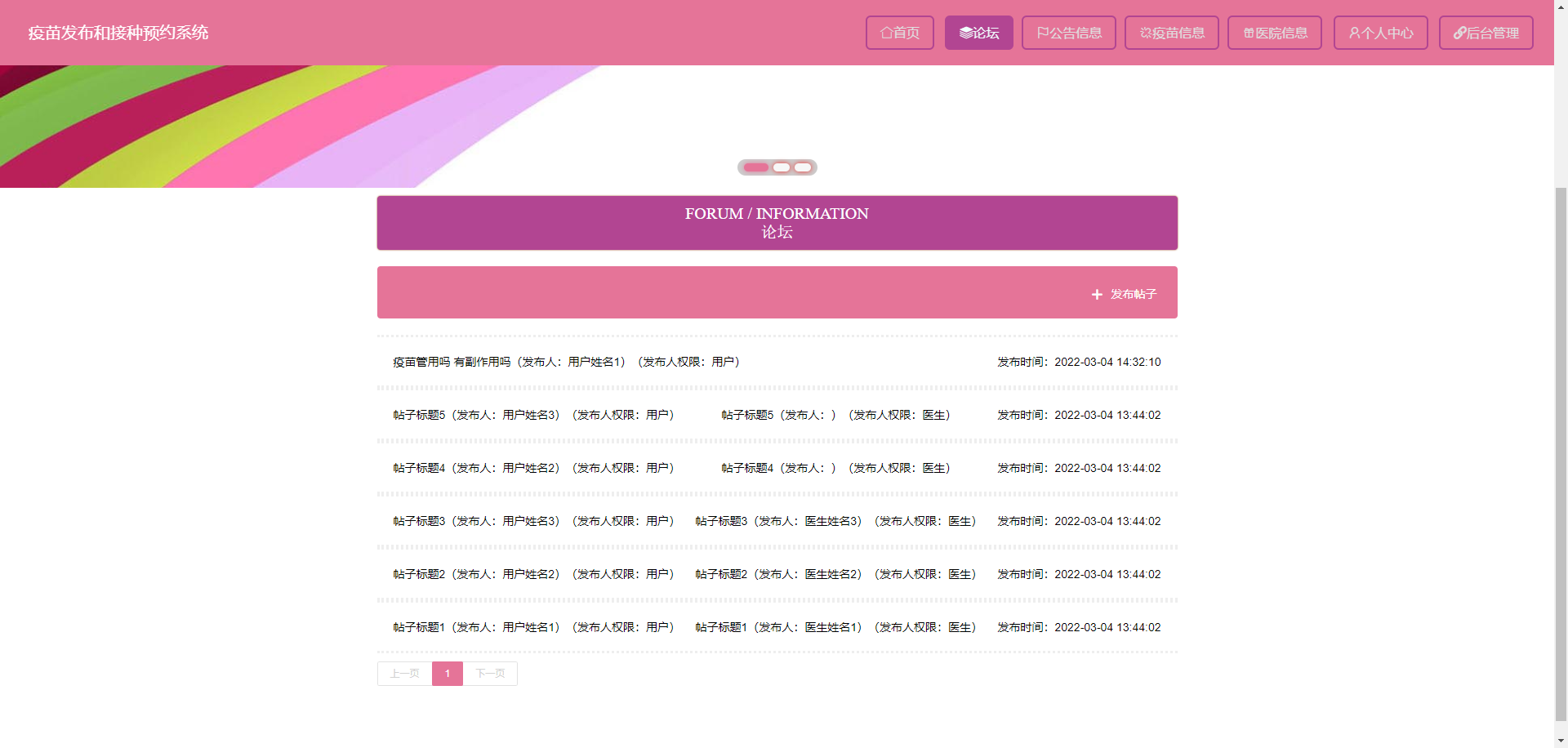Click the site title 疫苗发布和接种预约系统
Screen dimensions: 1568x748
pyautogui.click(x=118, y=33)
